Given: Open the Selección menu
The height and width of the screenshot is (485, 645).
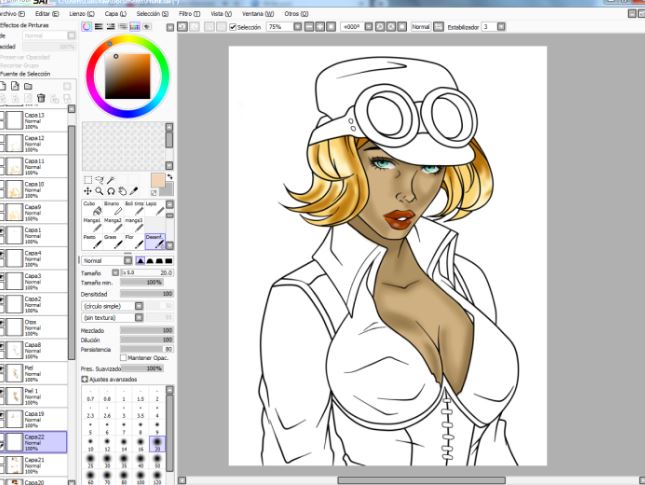Looking at the screenshot, I should coord(152,14).
